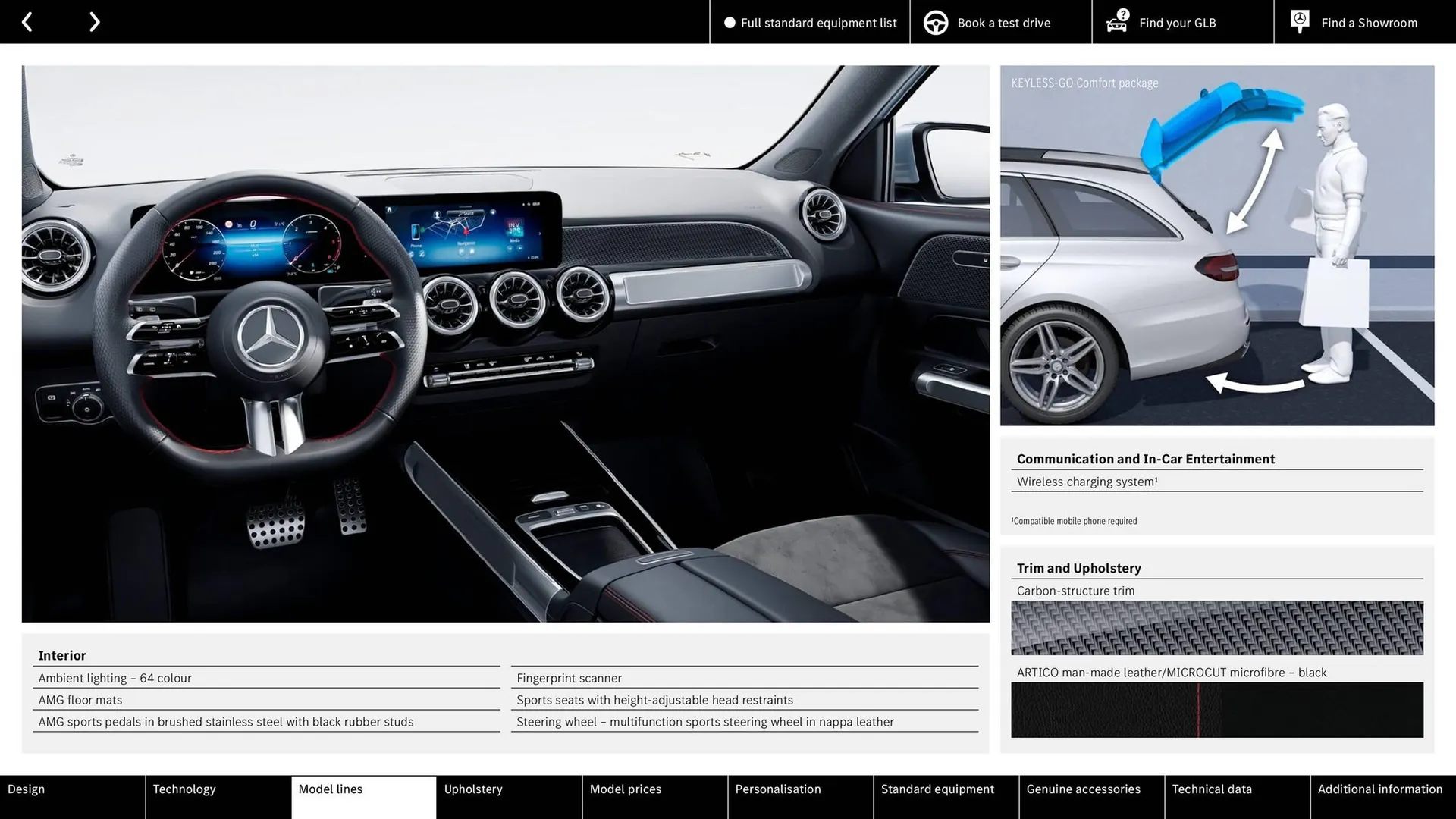Click Find a Showroom link

(1369, 23)
